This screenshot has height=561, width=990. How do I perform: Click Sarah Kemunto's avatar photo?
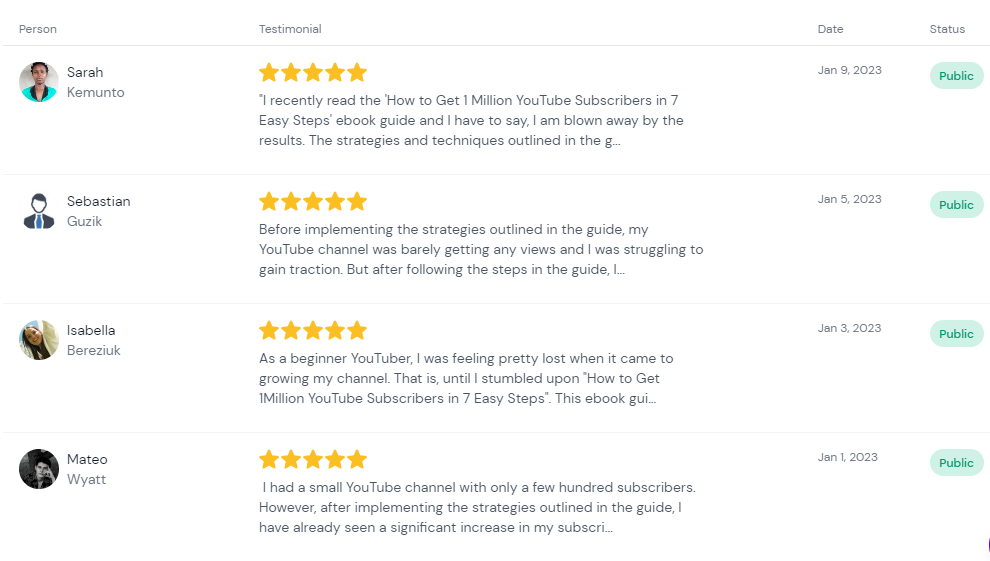click(x=39, y=82)
